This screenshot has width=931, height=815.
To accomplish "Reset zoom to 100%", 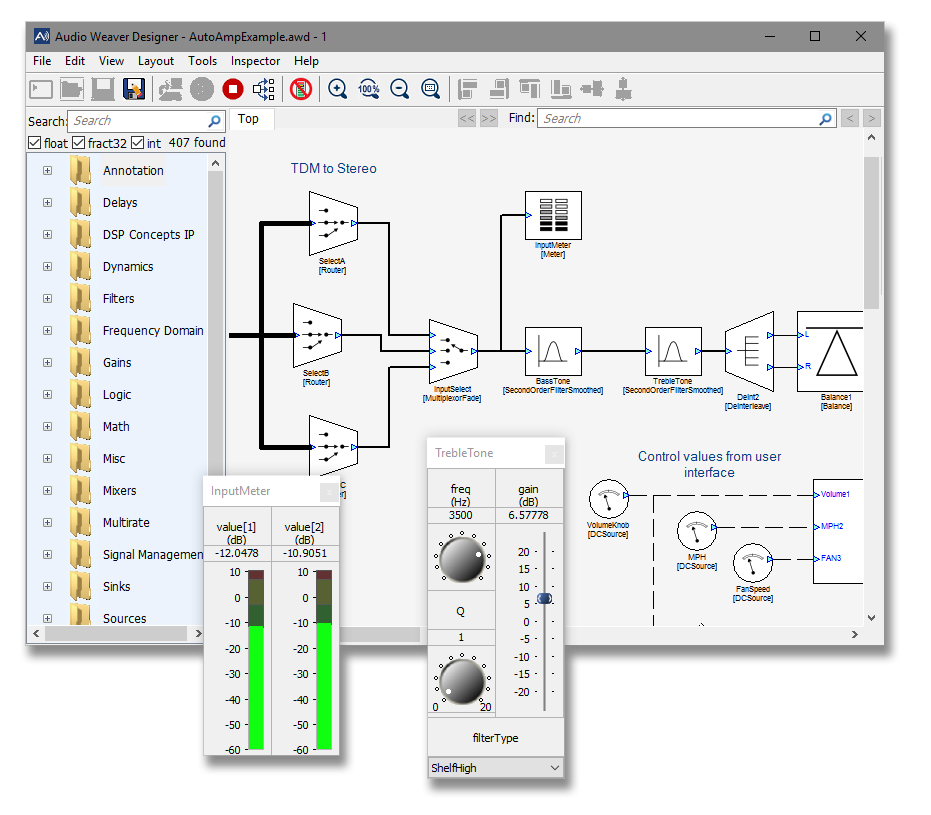I will [x=369, y=90].
